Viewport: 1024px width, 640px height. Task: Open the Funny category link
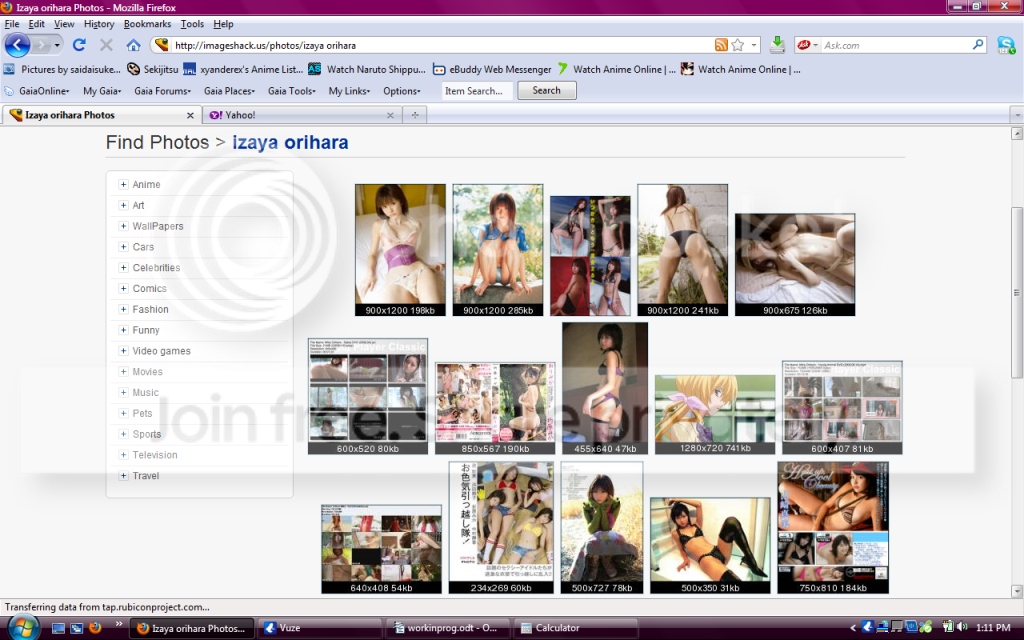[146, 330]
